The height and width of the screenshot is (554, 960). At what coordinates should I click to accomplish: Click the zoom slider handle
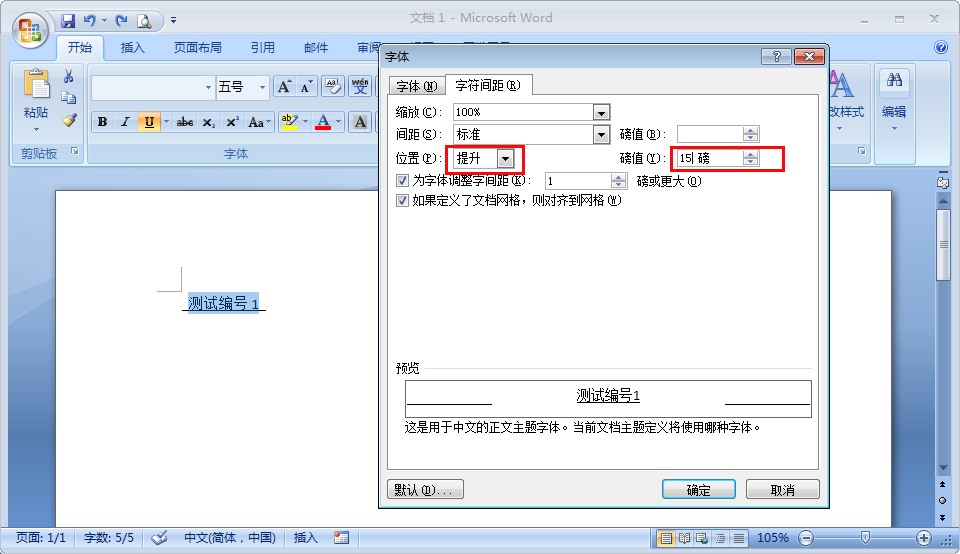864,538
